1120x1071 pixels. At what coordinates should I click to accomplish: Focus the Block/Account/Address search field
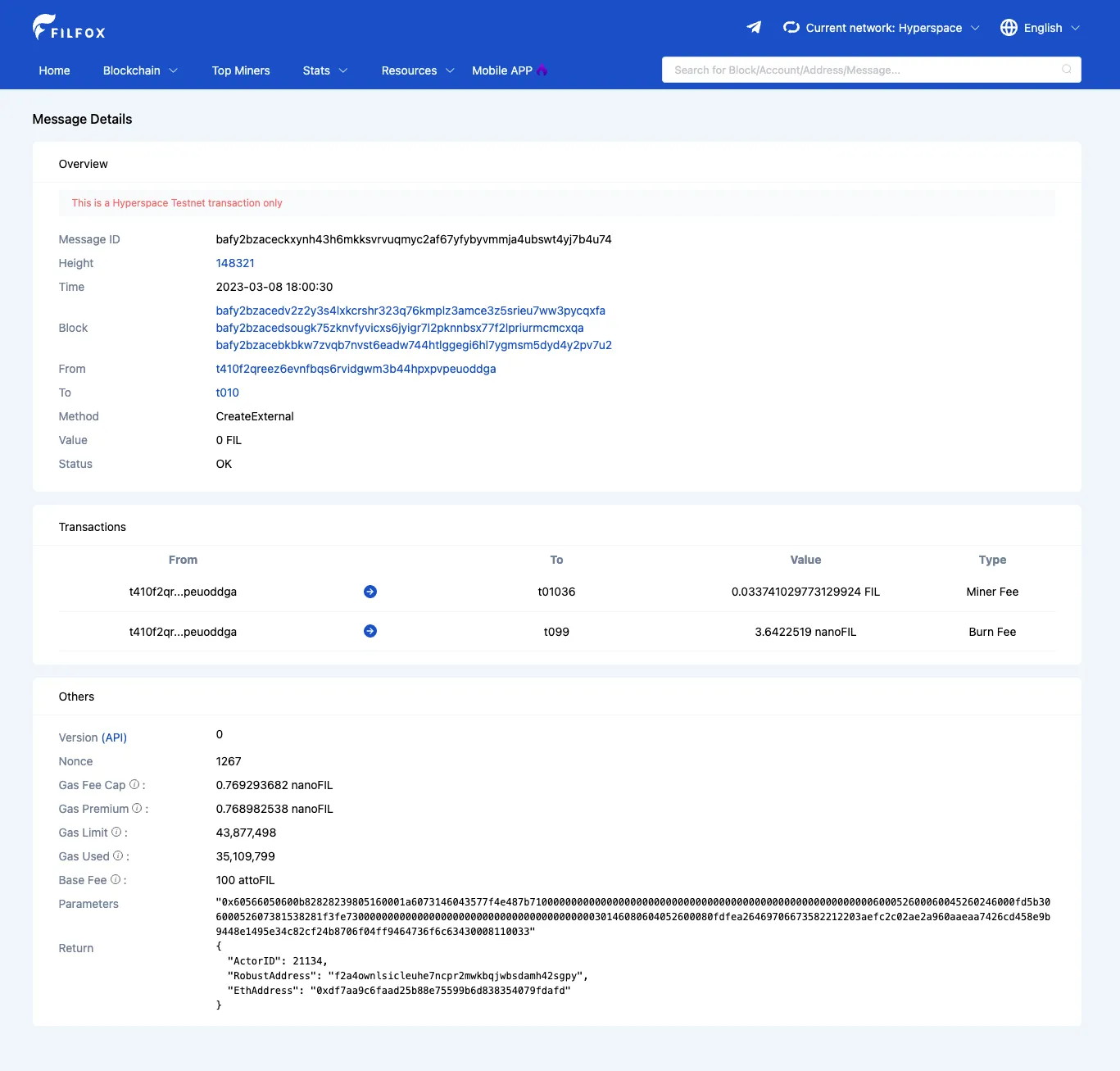(x=860, y=70)
